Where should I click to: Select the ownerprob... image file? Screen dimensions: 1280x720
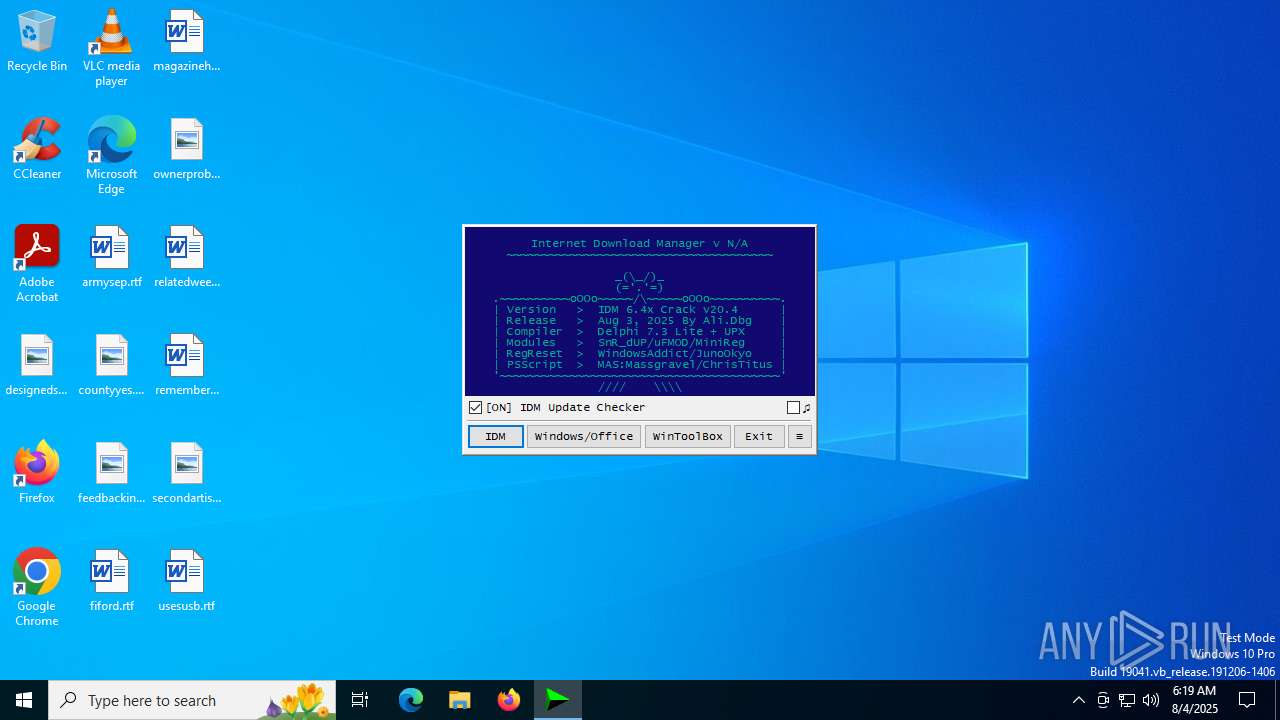click(x=186, y=150)
